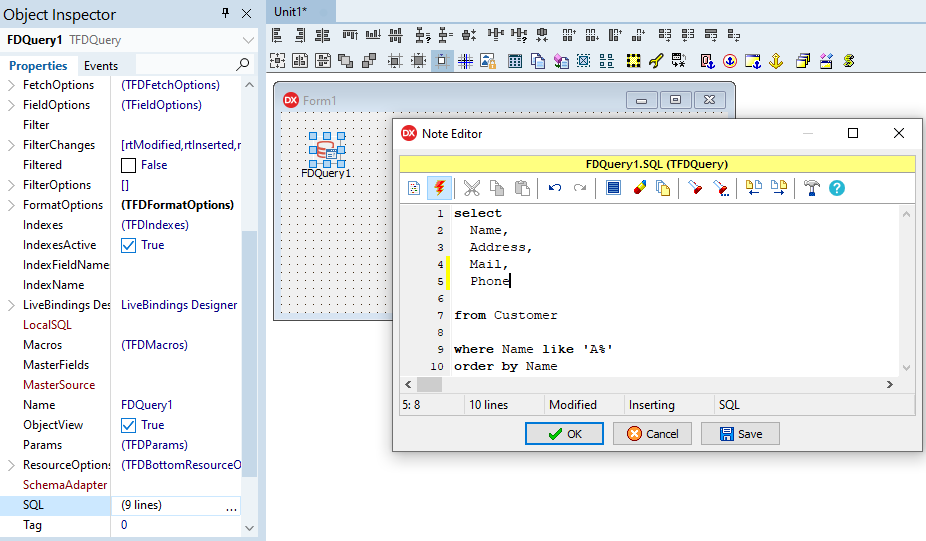Screen dimensions: 926x541
Task: Click the MasterSource property name
Action: (x=59, y=385)
